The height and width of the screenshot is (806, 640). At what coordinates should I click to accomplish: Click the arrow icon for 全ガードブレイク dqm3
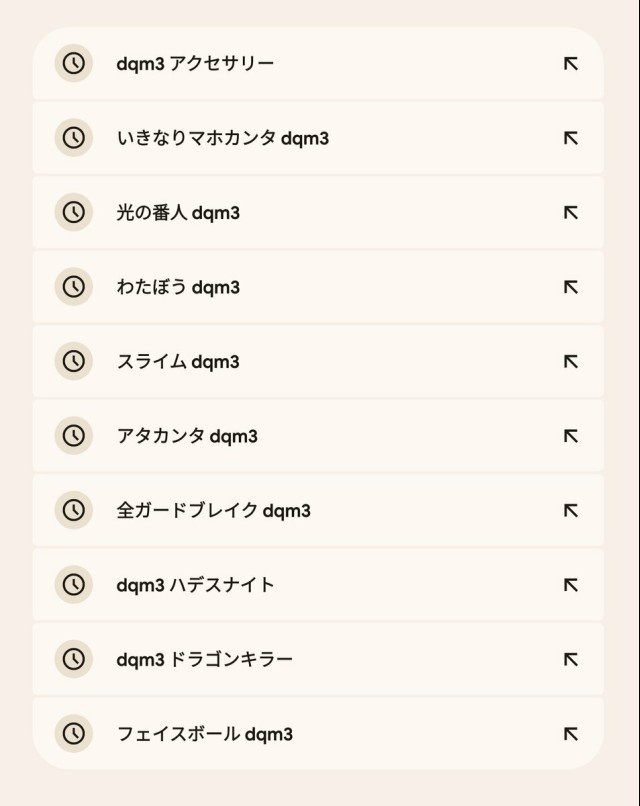click(x=571, y=510)
